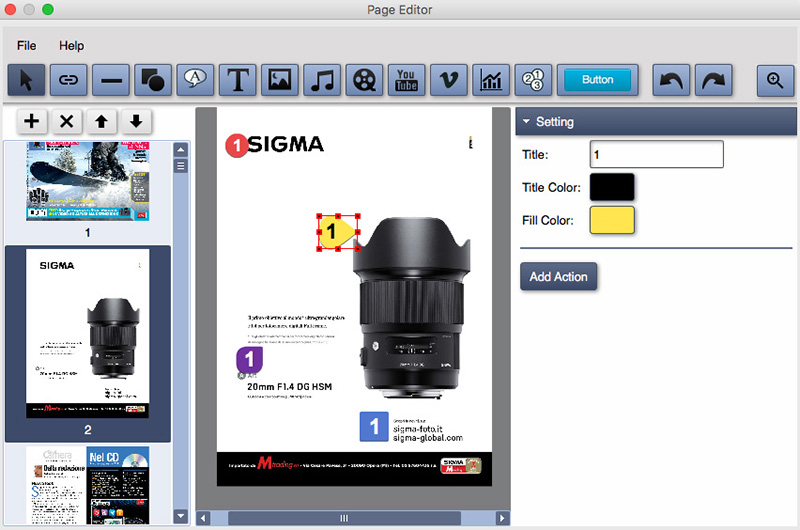The width and height of the screenshot is (800, 530).
Task: Insert video with film reel tool
Action: click(x=364, y=80)
